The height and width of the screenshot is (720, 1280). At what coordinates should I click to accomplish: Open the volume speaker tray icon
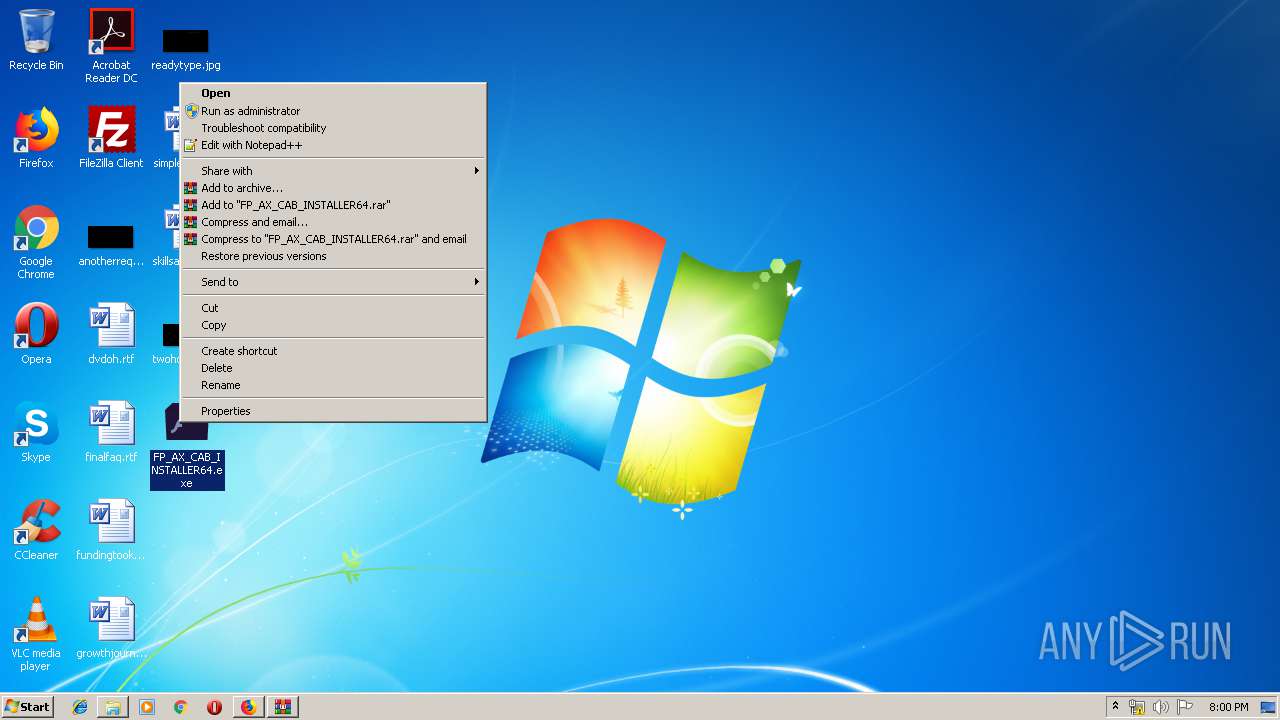coord(1161,707)
